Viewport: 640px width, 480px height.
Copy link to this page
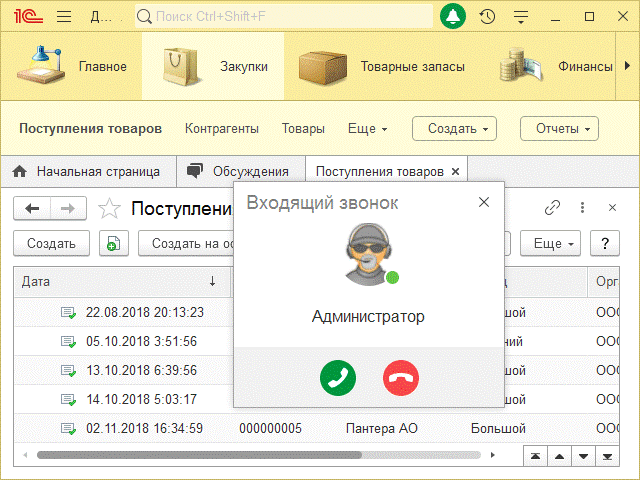click(x=552, y=208)
